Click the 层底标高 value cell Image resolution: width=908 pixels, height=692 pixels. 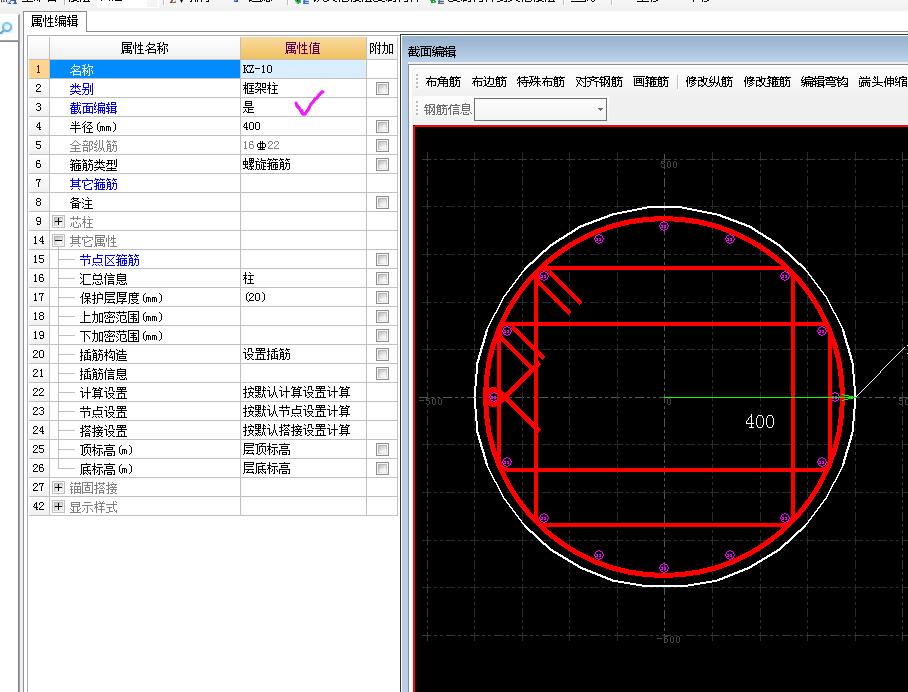click(x=303, y=468)
